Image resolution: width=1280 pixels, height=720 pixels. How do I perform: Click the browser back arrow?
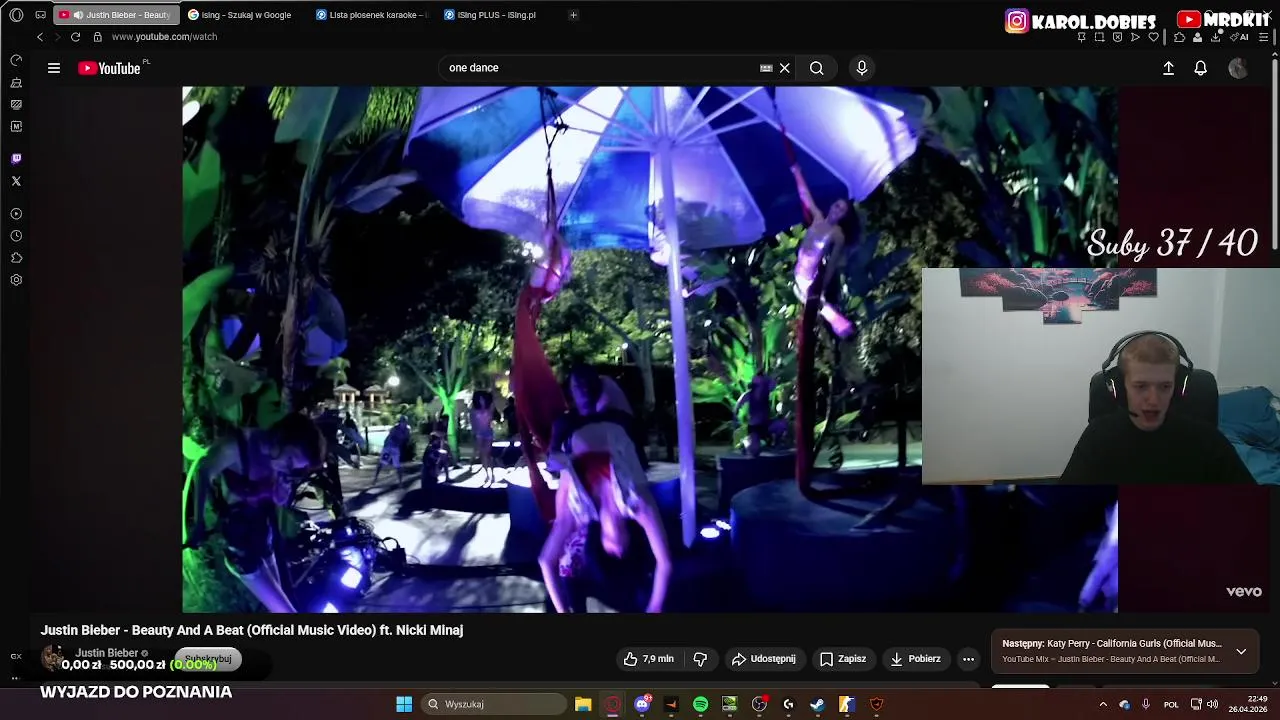click(x=40, y=37)
